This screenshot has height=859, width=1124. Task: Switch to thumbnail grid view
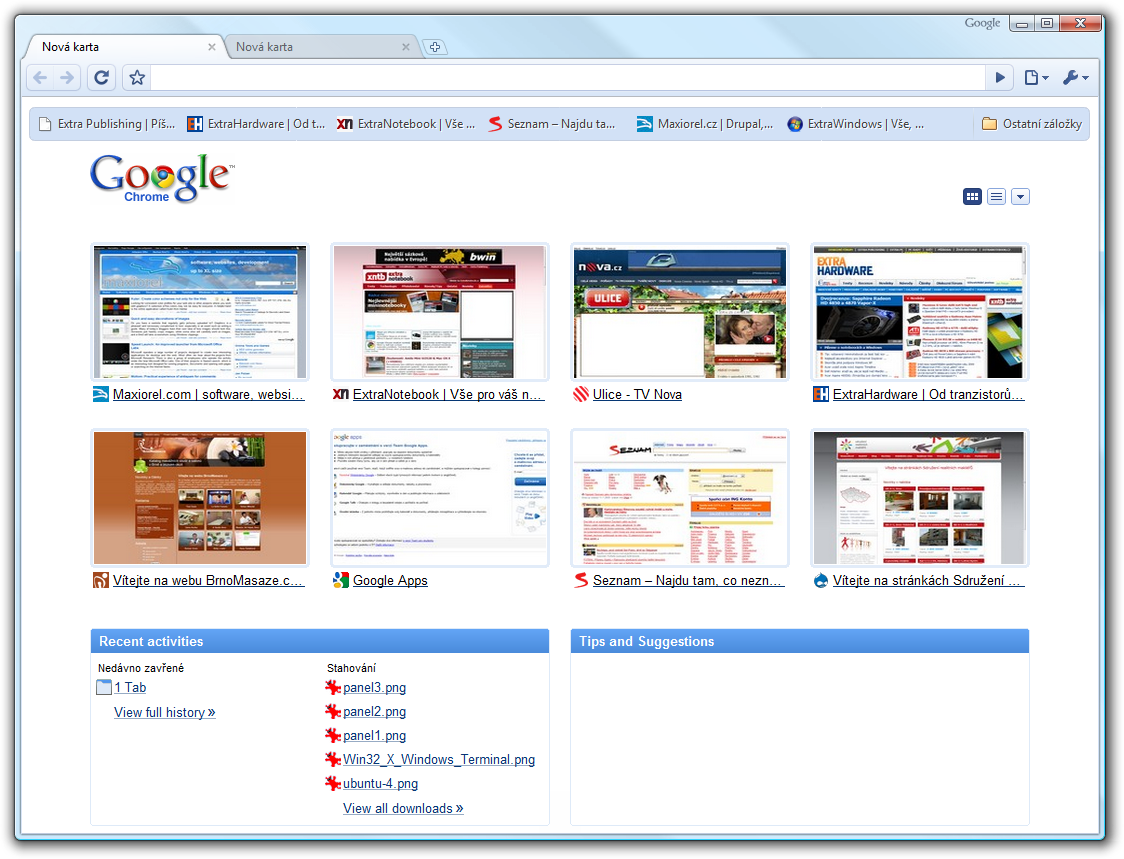pos(972,196)
